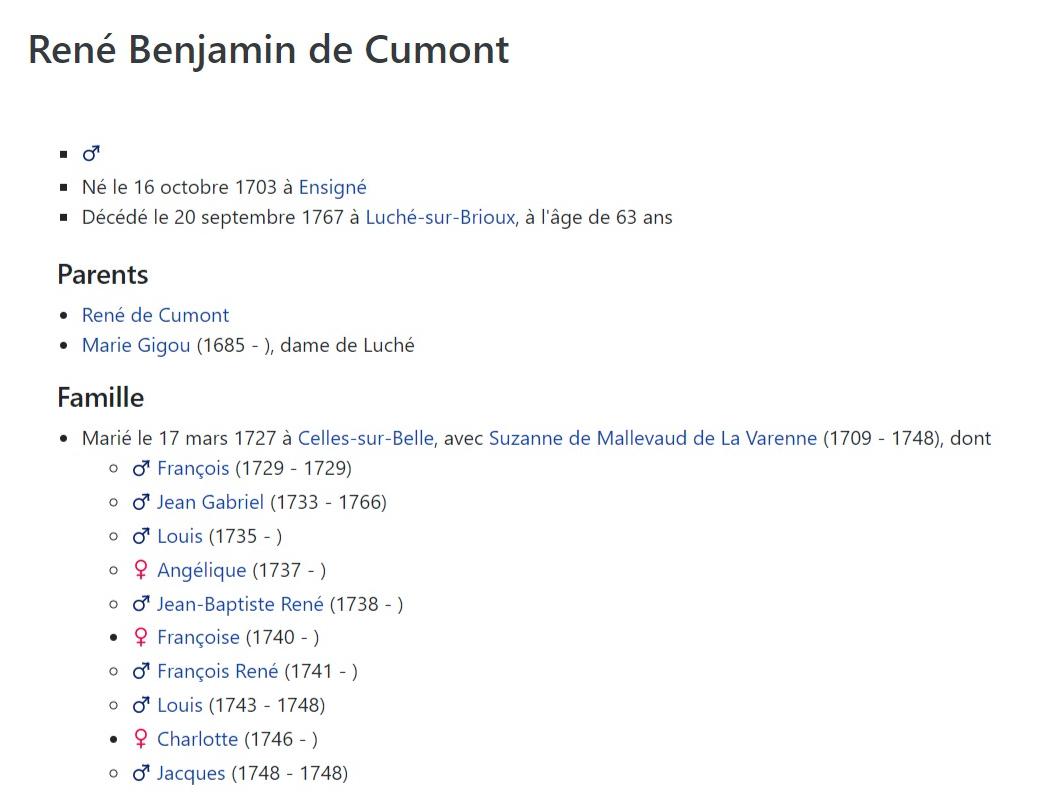This screenshot has width=1048, height=810.
Task: Open Louis (1735) child link
Action: (180, 536)
